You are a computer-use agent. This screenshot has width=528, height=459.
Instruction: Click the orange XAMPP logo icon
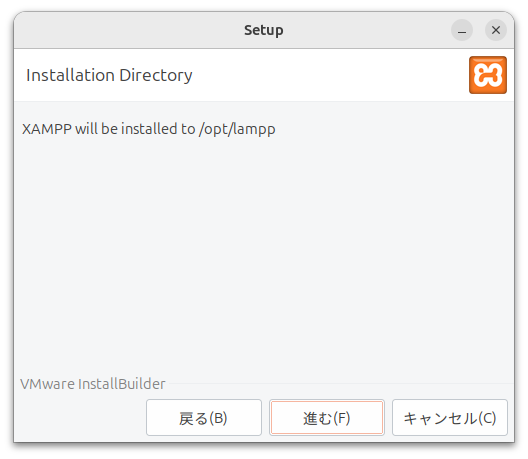point(488,75)
